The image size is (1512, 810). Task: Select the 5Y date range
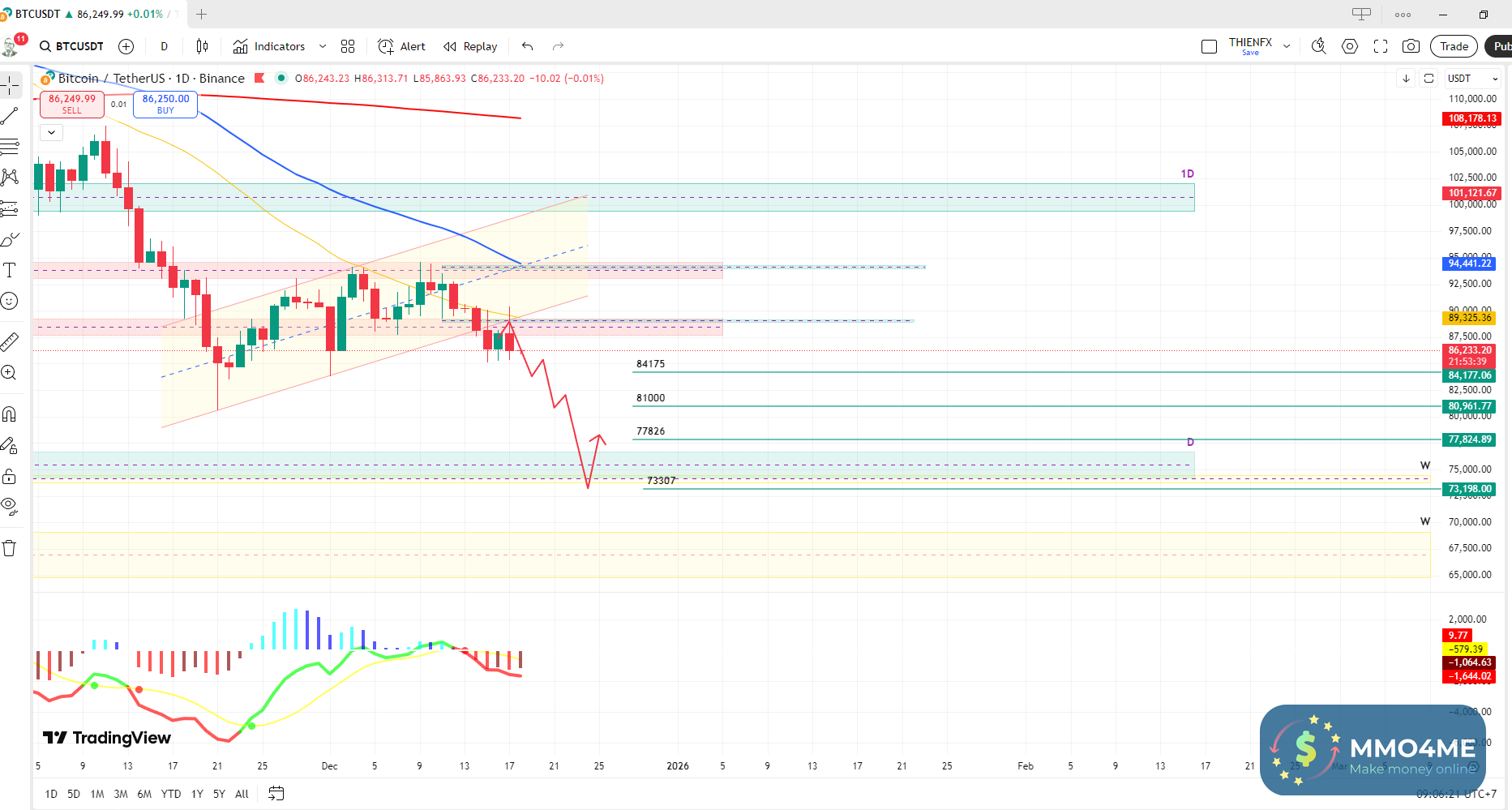pyautogui.click(x=219, y=794)
